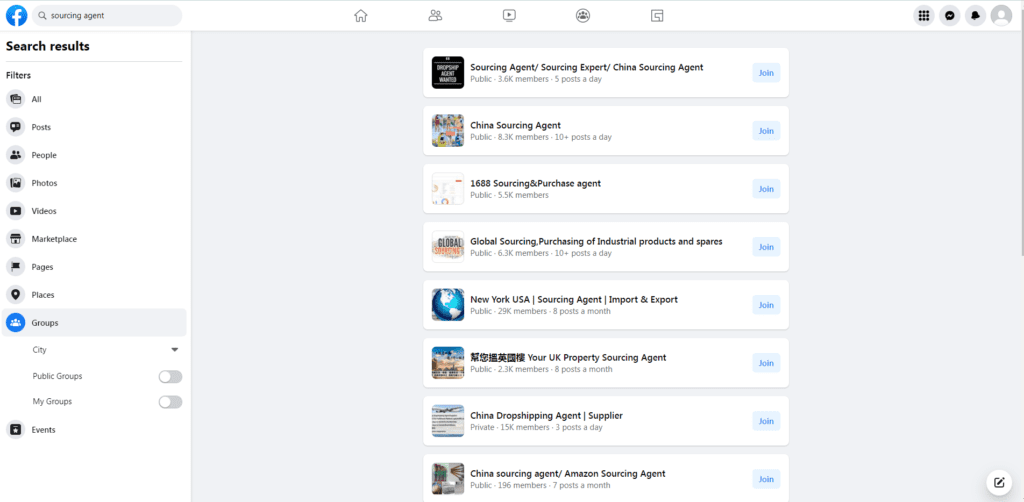
Task: Open the apps grid menu icon
Action: click(924, 16)
